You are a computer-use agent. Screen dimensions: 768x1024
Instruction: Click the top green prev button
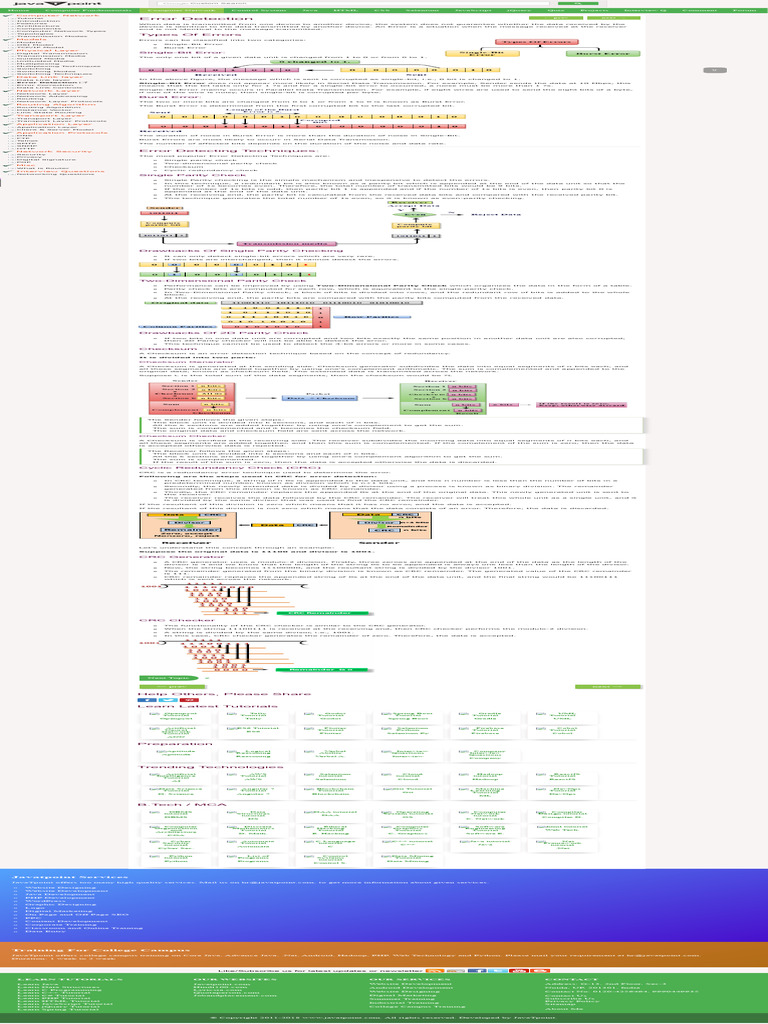click(x=555, y=18)
